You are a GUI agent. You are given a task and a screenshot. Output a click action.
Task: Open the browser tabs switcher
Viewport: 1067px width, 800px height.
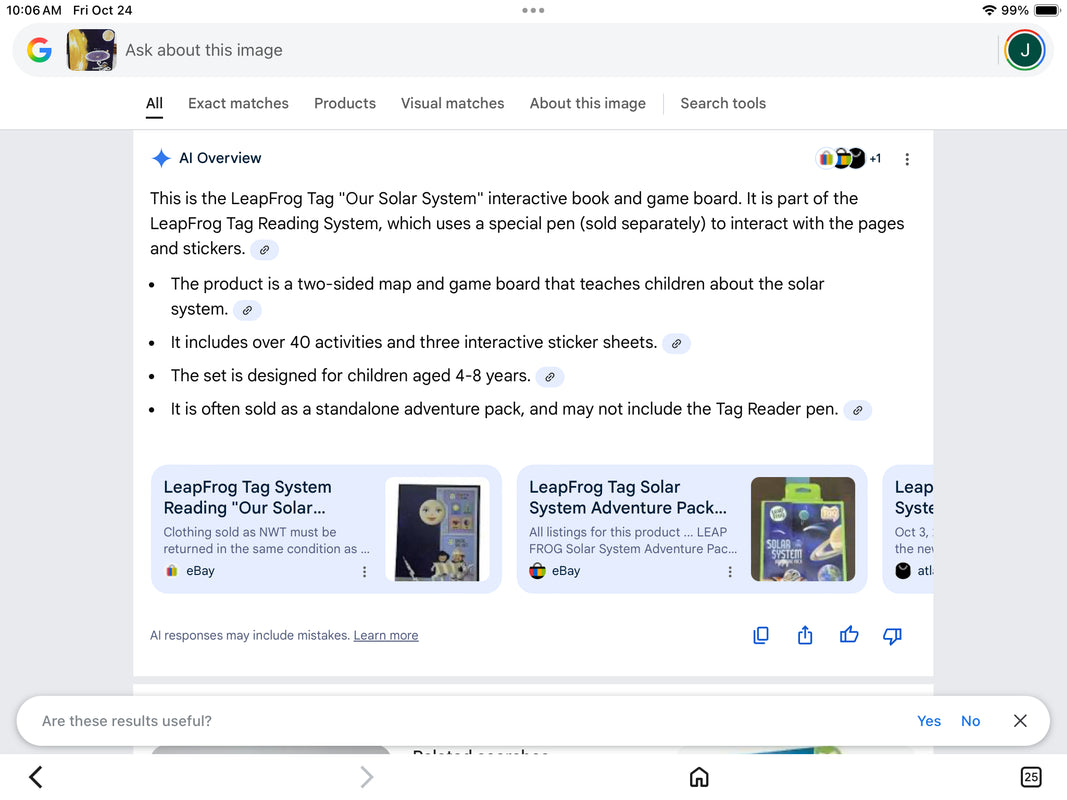(x=1030, y=777)
